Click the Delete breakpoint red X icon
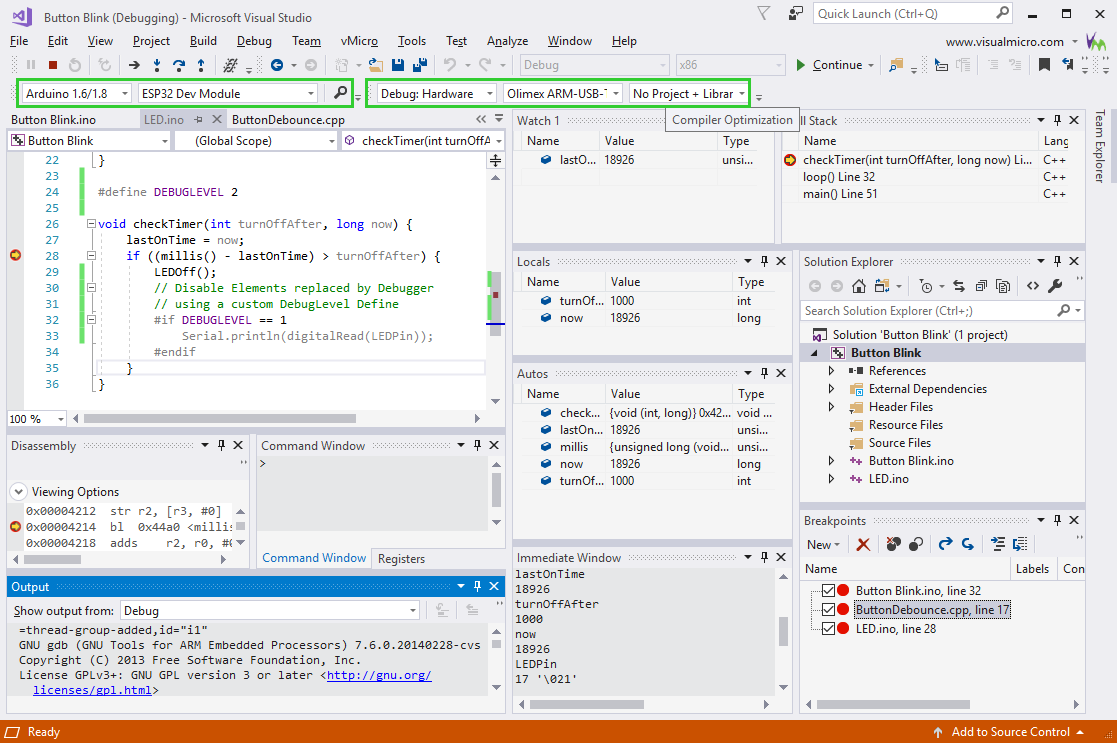 click(864, 544)
